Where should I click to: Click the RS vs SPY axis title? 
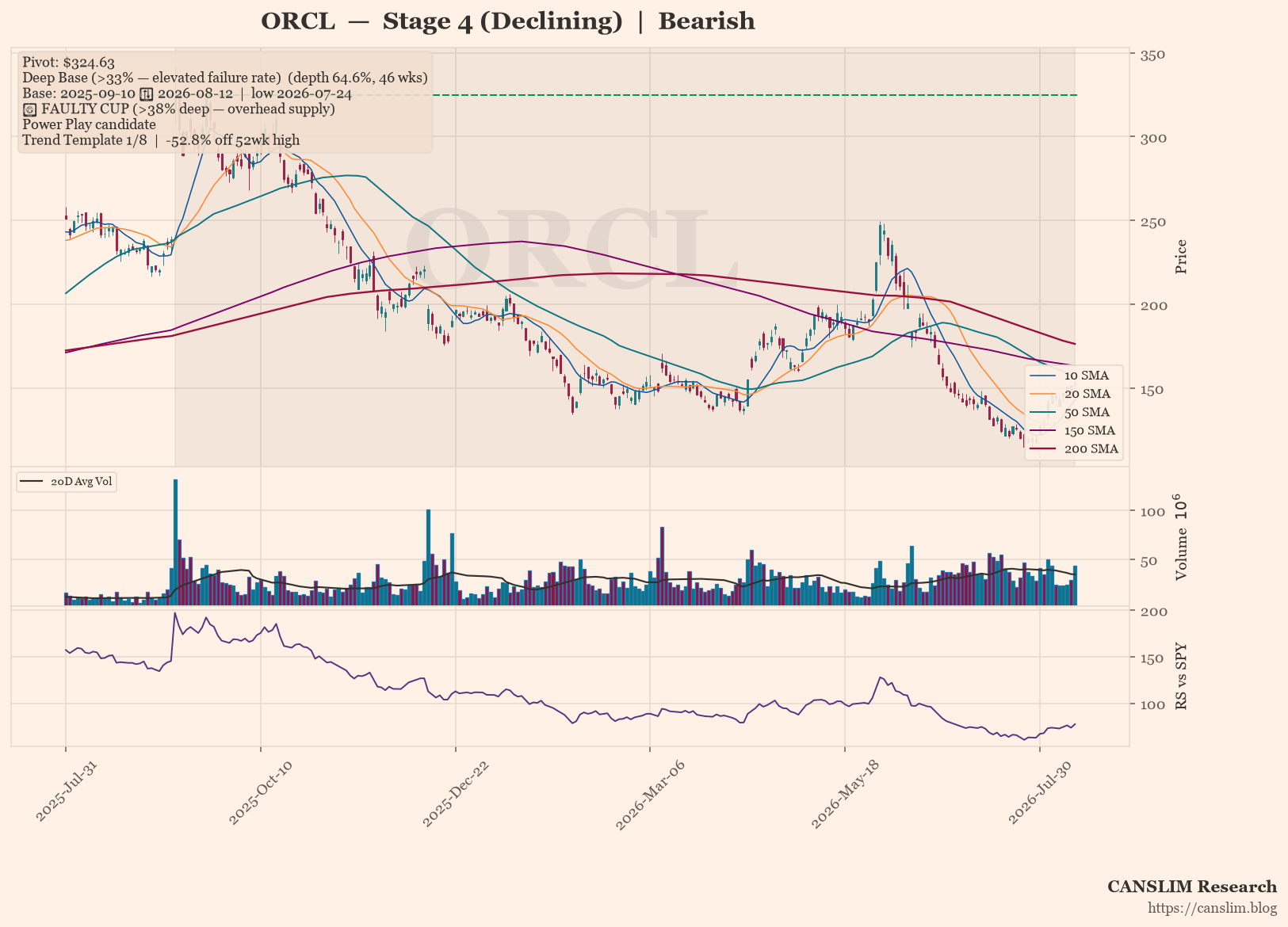coord(1181,676)
